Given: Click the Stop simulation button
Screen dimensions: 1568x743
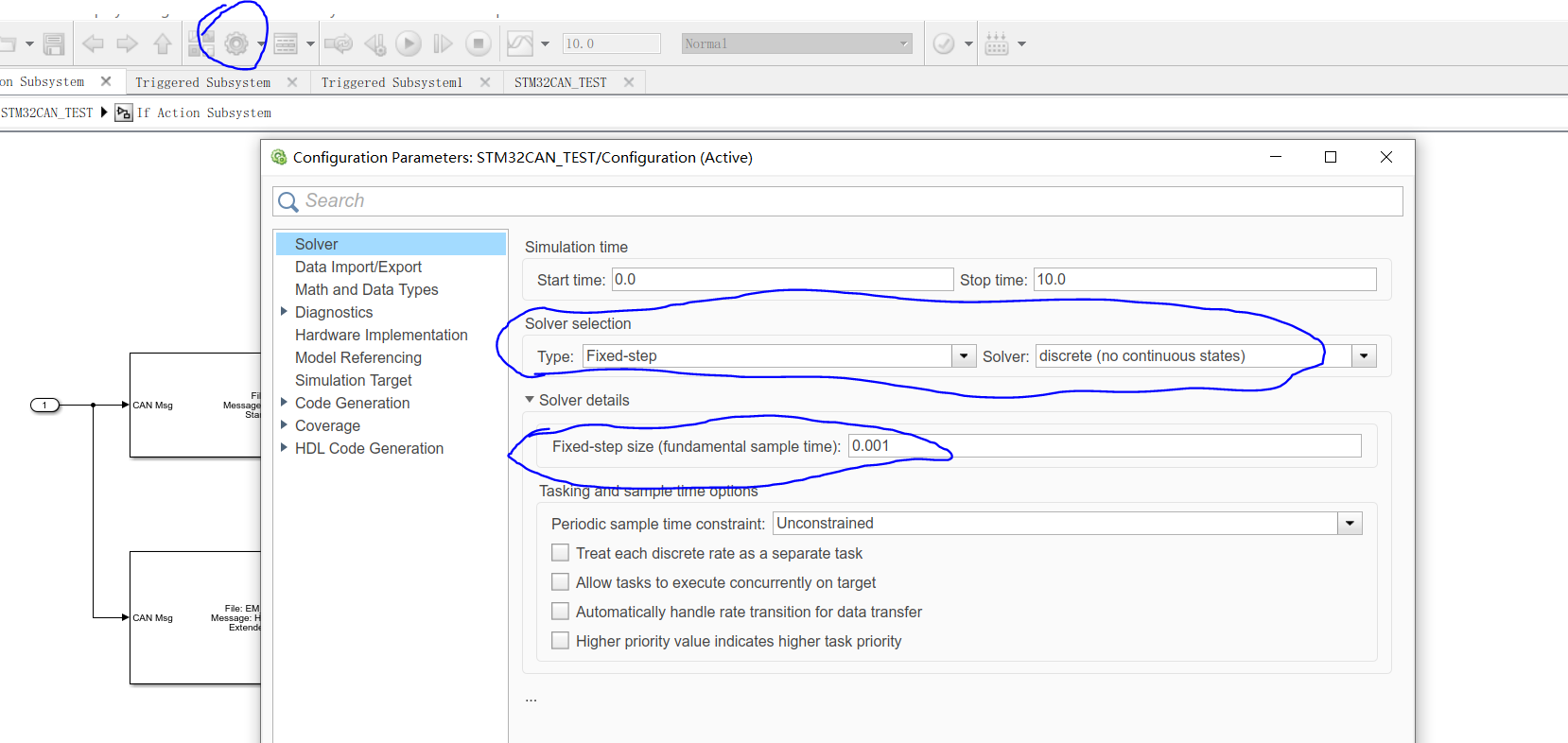Looking at the screenshot, I should tap(479, 43).
